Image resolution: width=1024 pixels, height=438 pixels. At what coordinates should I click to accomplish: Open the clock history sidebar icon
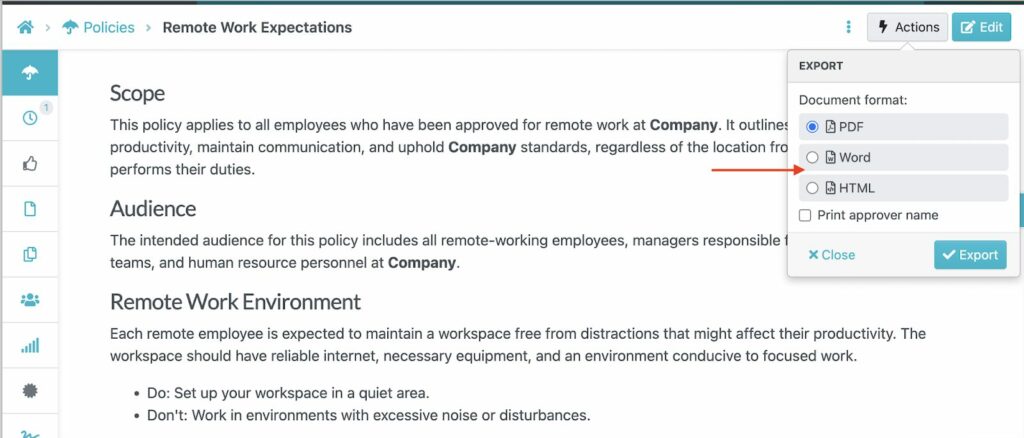[30, 119]
